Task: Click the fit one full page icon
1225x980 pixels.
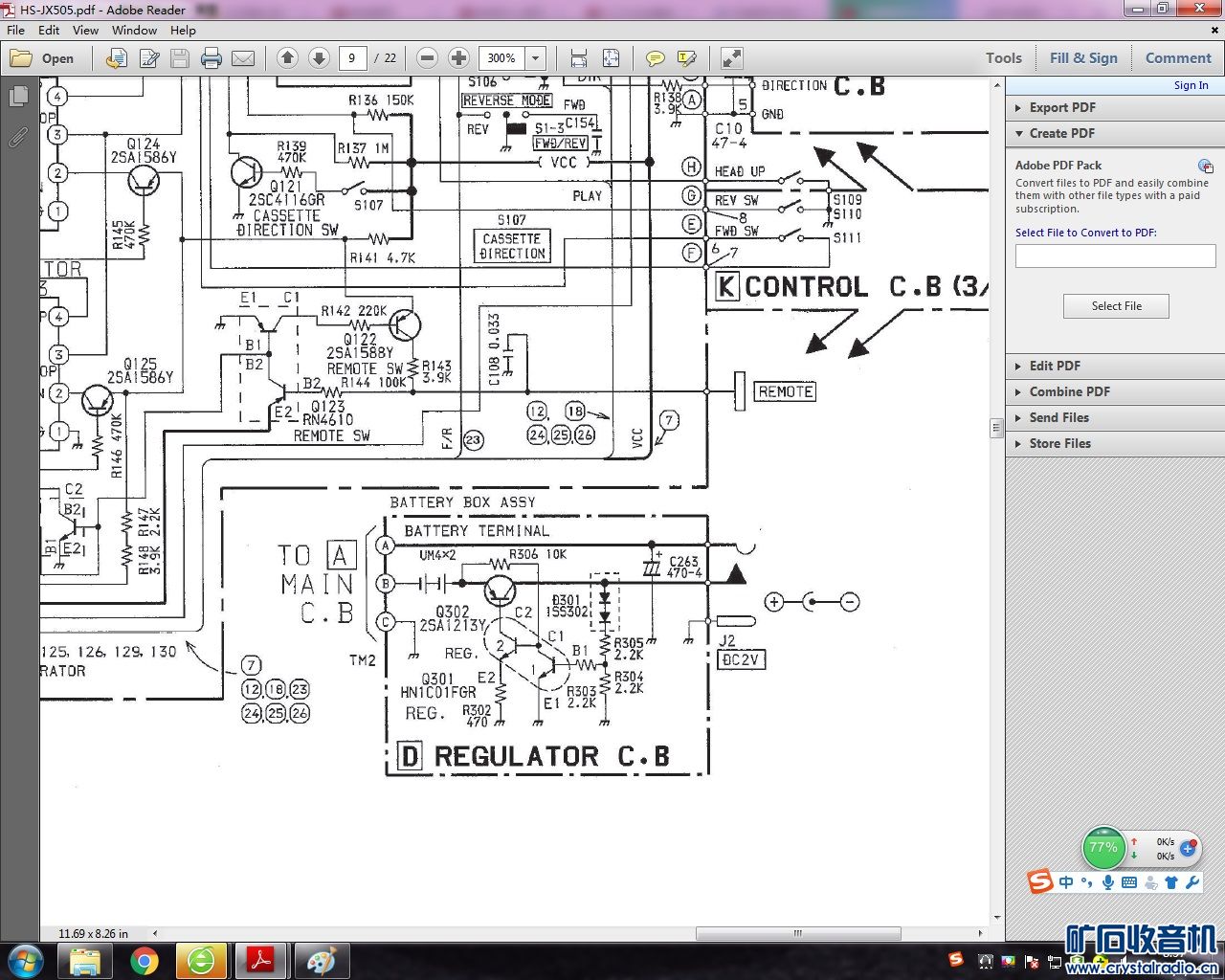Action: [611, 58]
